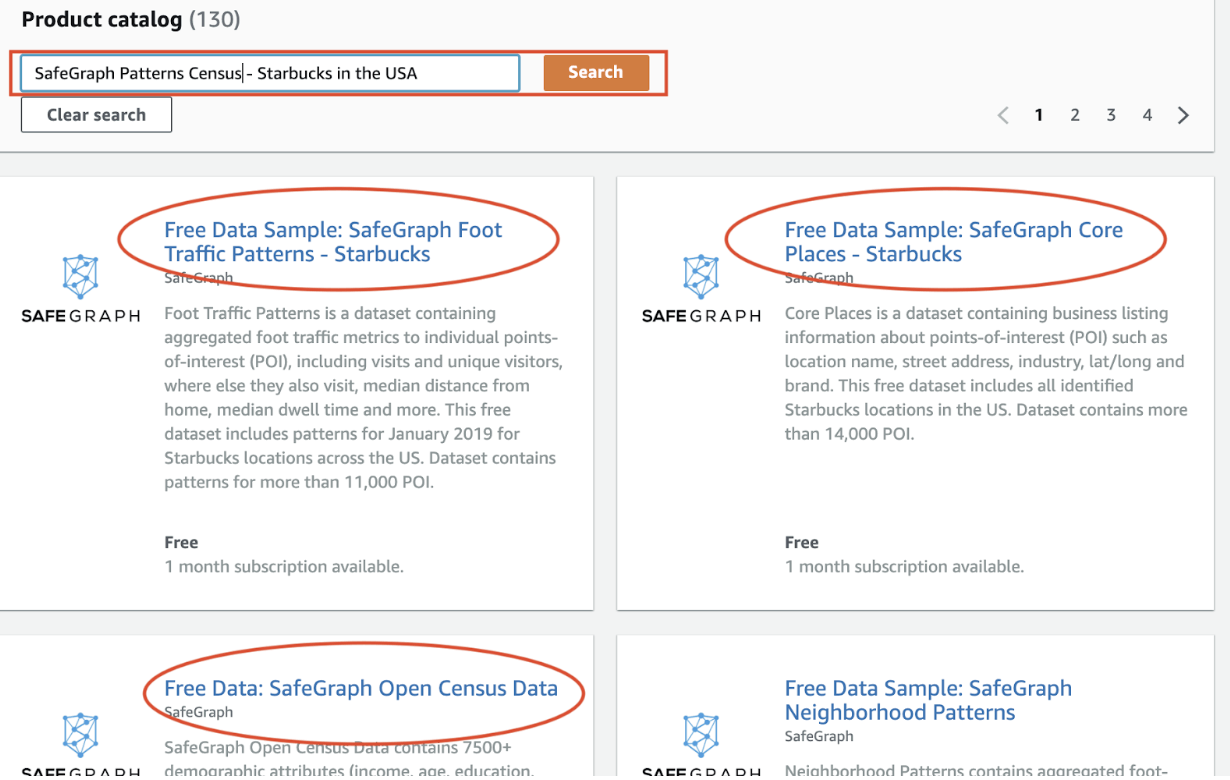Click the SafeGraph logo on Open Census Data card
Screen dimensions: 1230x780
click(x=80, y=740)
